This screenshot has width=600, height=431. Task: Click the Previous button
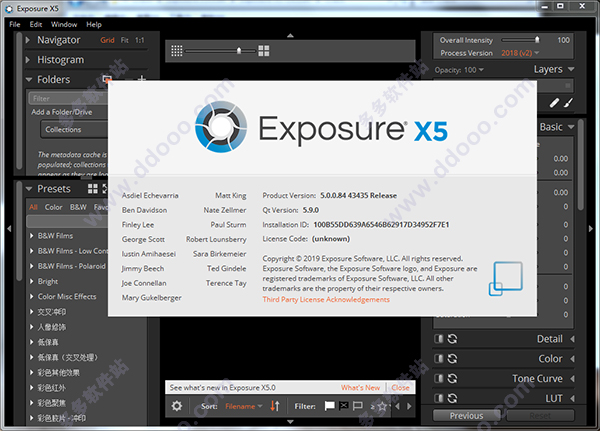466,416
